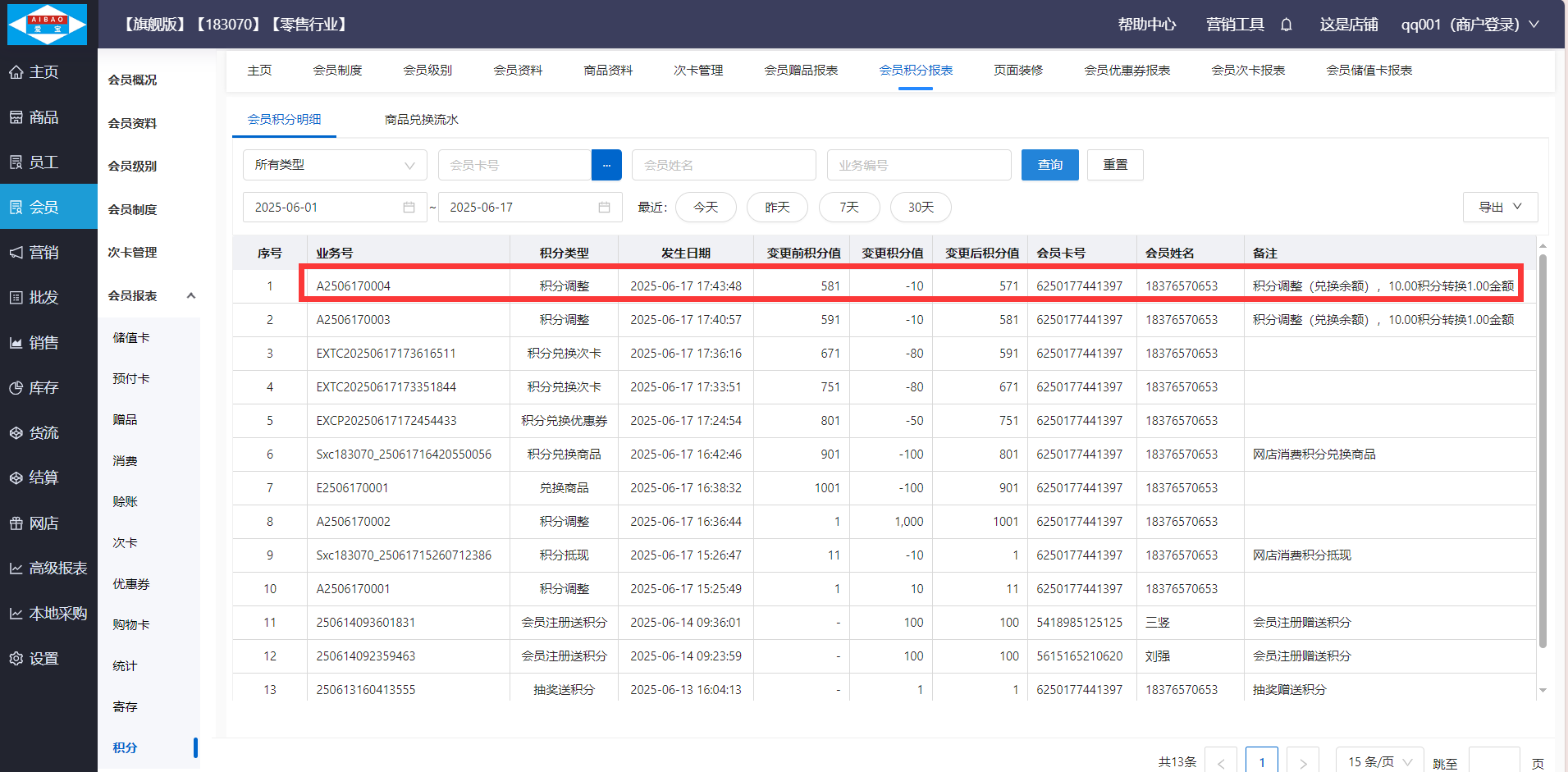Open the 会员赠品报表 top tab
The image size is (1568, 772).
[801, 71]
